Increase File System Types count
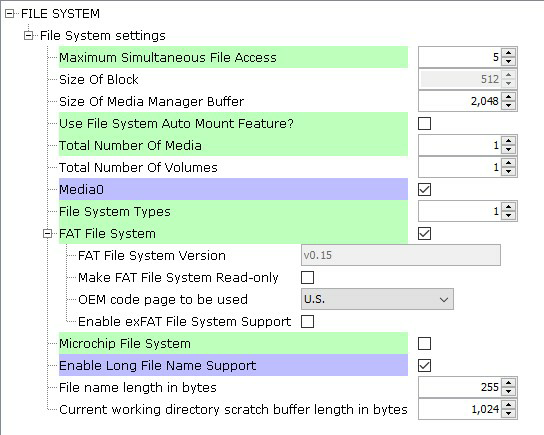Screen dimensions: 544x435 tap(509, 207)
